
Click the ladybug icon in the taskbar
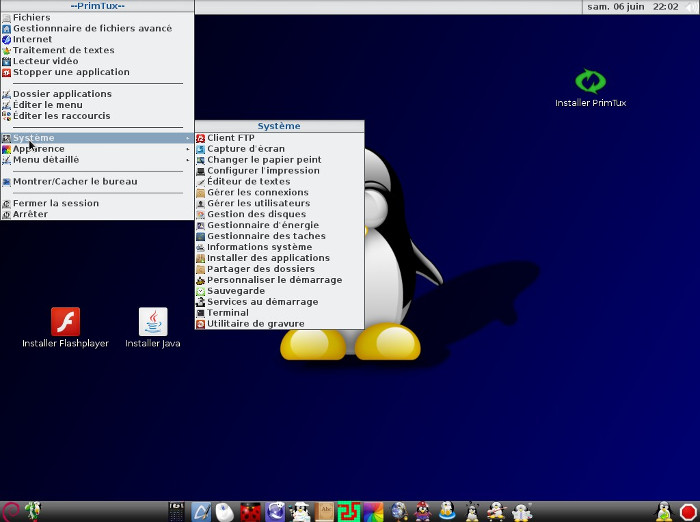[251, 512]
